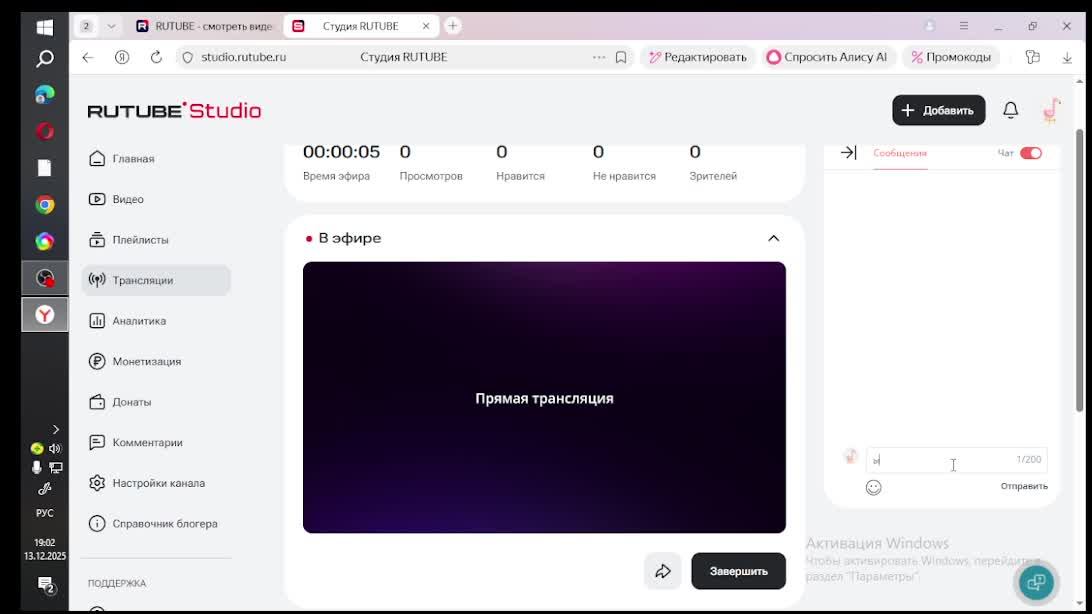Screen dimensions: 1092x614
Task: Click the Справочник блогера info icon
Action: point(97,524)
